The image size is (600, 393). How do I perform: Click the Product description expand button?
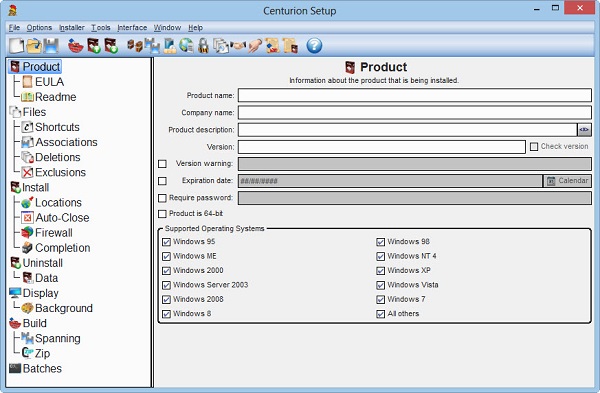pos(584,130)
